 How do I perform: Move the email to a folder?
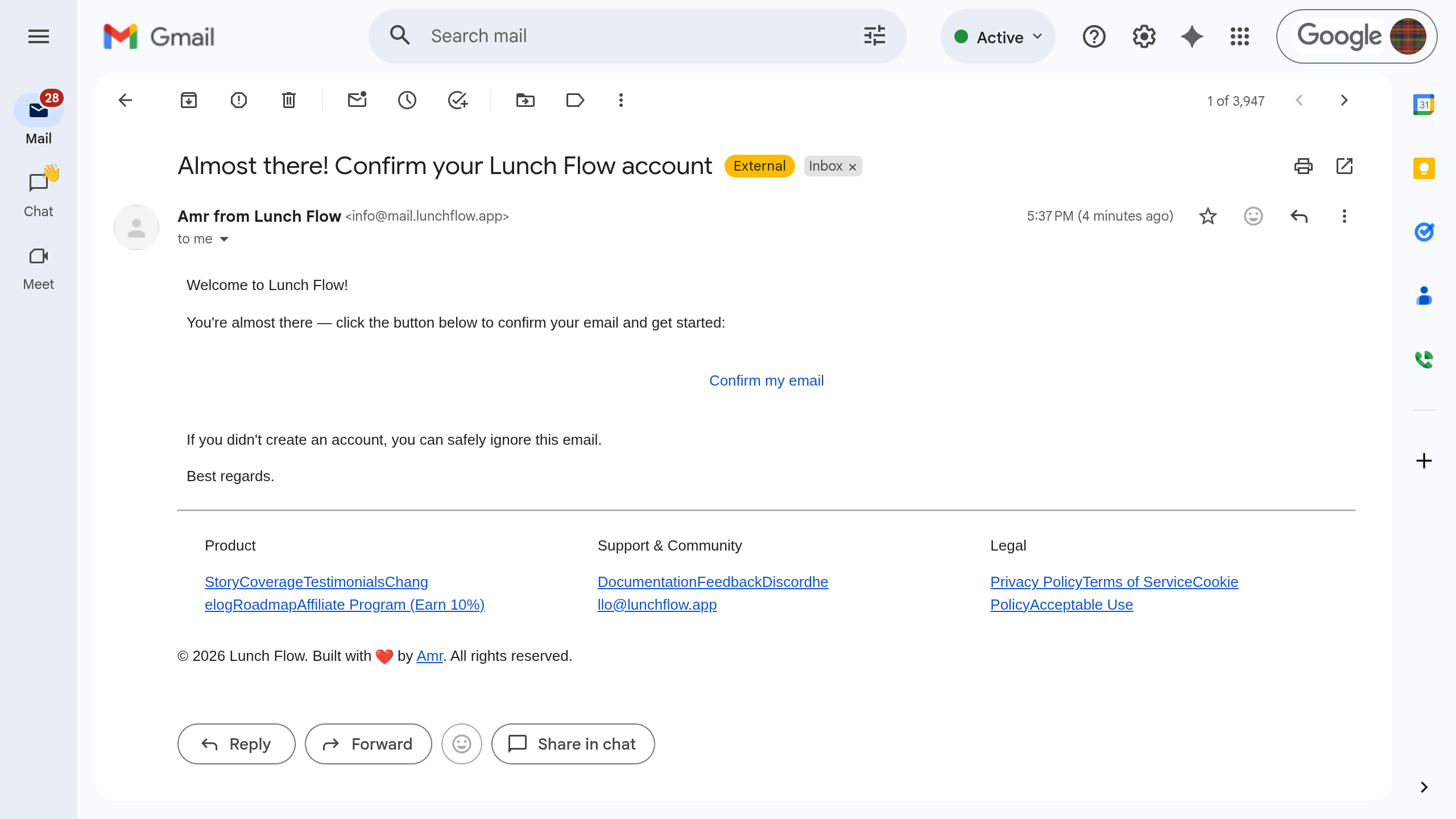[x=524, y=100]
